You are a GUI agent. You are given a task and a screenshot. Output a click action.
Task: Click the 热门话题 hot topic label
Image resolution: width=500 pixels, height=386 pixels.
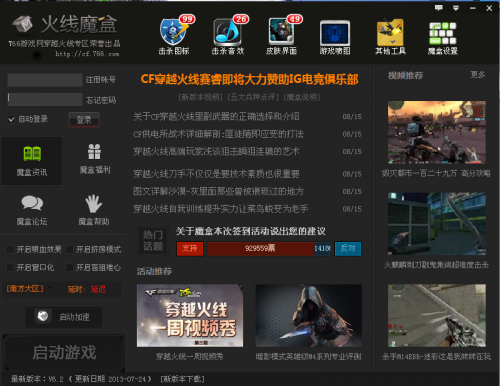153,240
